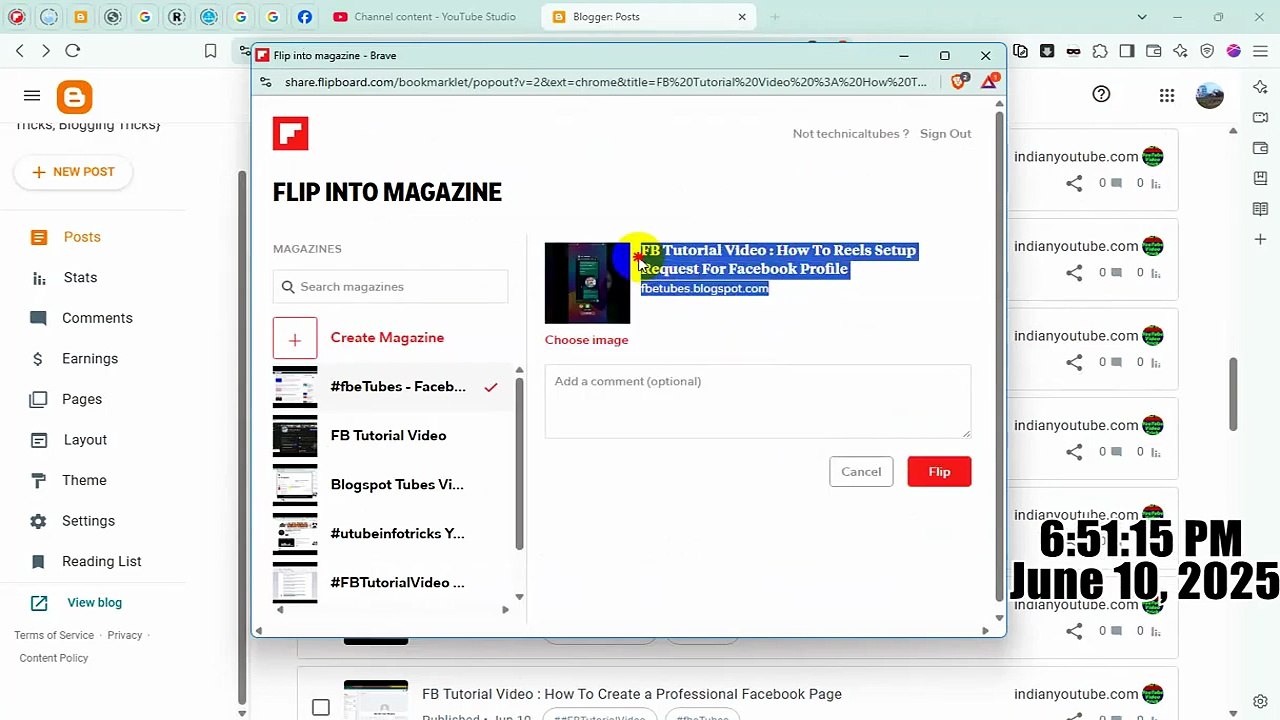
Task: Open Brave main menu icon
Action: [1260, 51]
